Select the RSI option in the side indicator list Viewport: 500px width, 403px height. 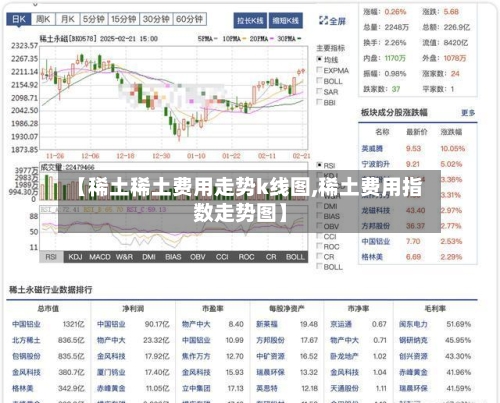(x=326, y=165)
